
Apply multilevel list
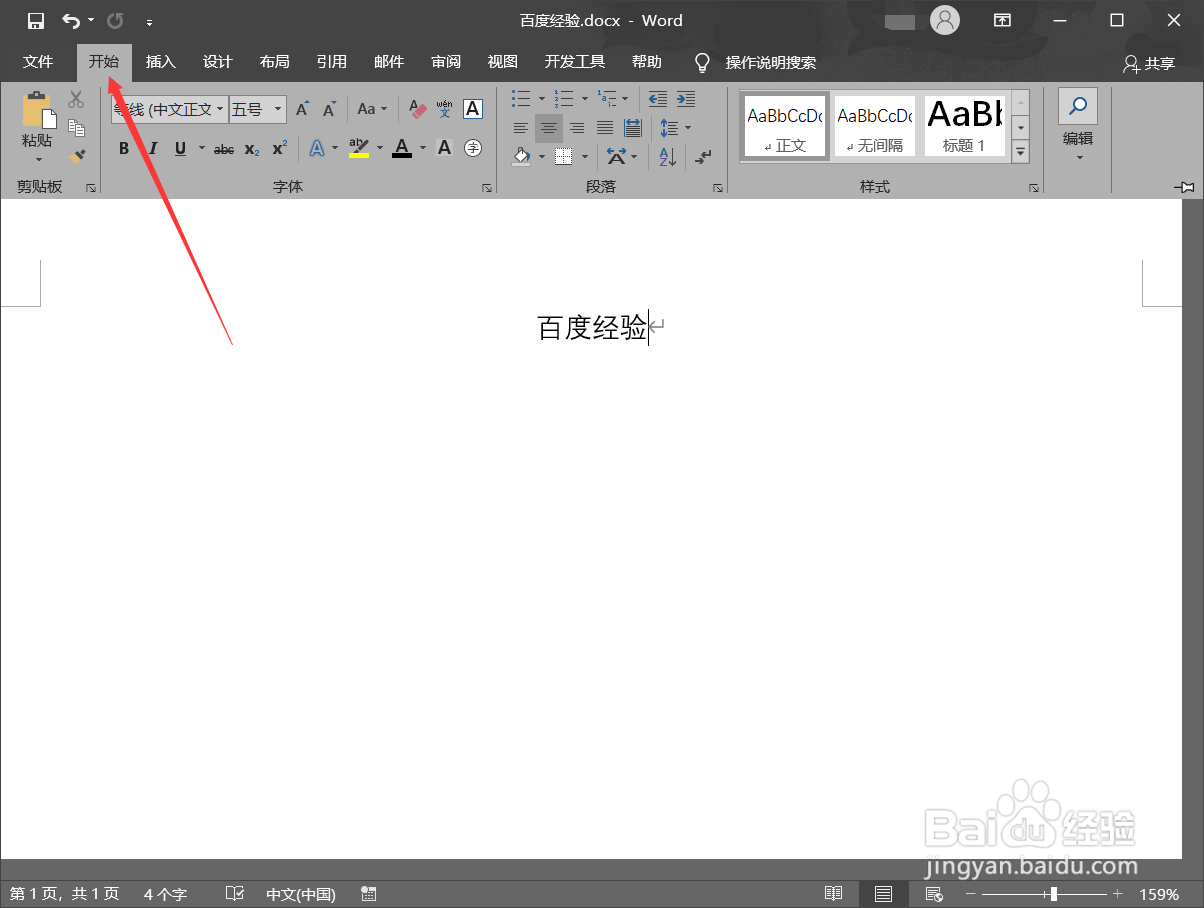tap(607, 98)
